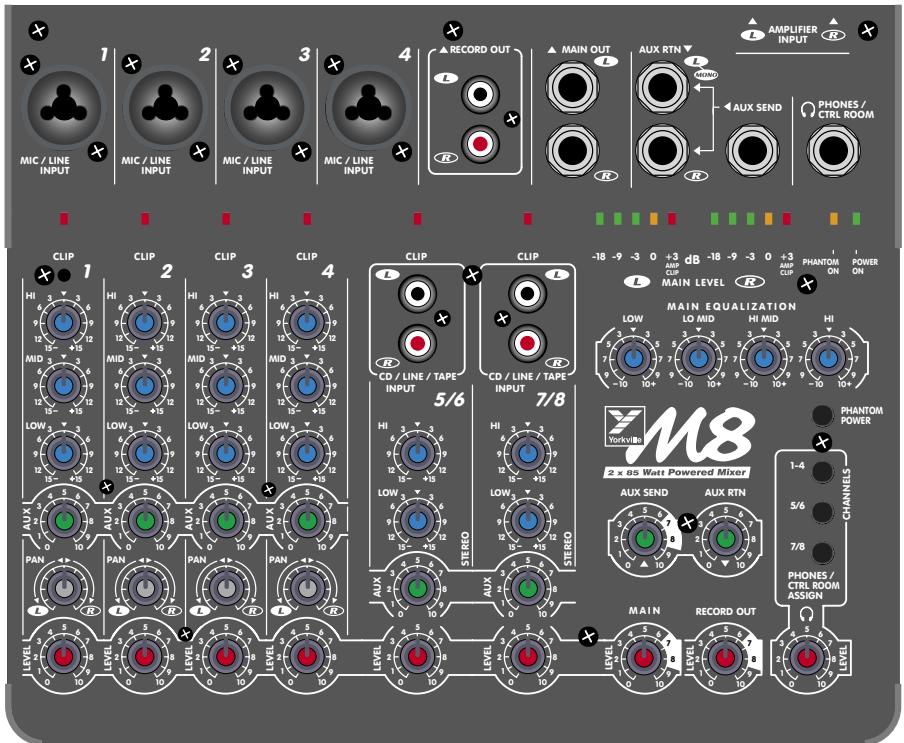Screen dimensions: 904x743
Task: Click channel 3 green AUX knob
Action: pyautogui.click(x=226, y=521)
